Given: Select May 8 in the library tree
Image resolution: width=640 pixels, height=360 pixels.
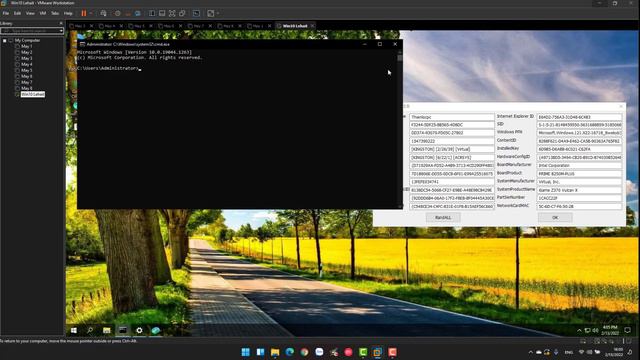Looking at the screenshot, I should click(27, 88).
